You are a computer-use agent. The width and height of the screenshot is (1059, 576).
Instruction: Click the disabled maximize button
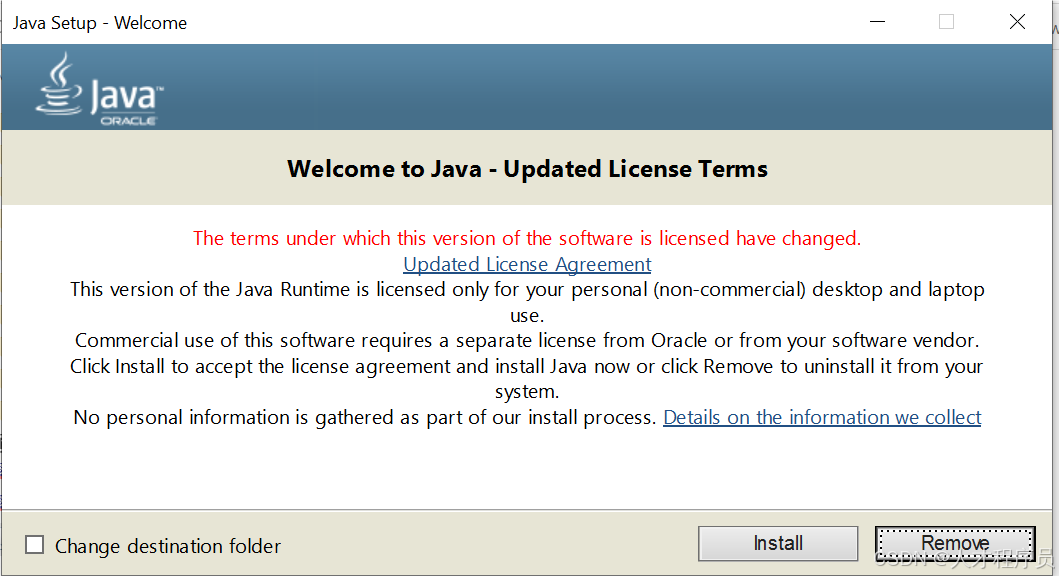[x=946, y=22]
